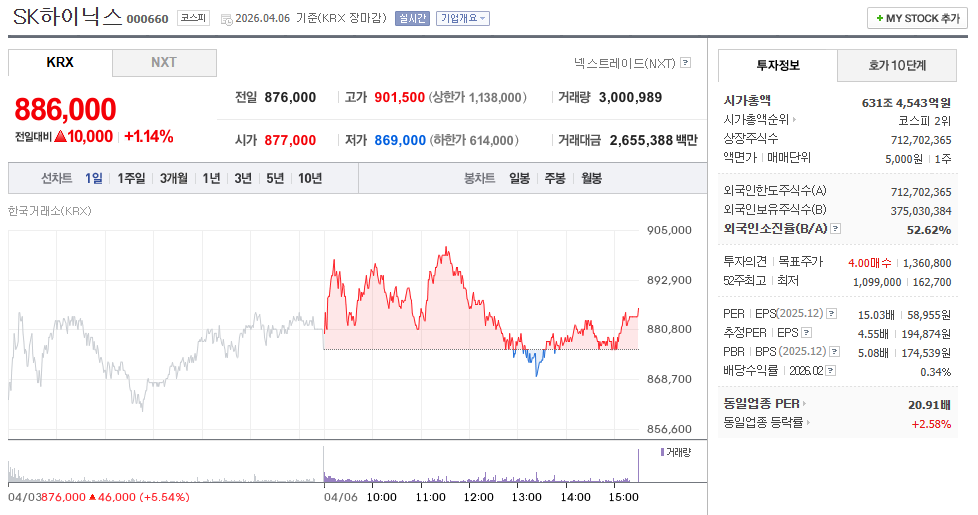This screenshot has height=515, width=978.
Task: Click 외국인소진율 value 52.62%
Action: click(x=929, y=230)
